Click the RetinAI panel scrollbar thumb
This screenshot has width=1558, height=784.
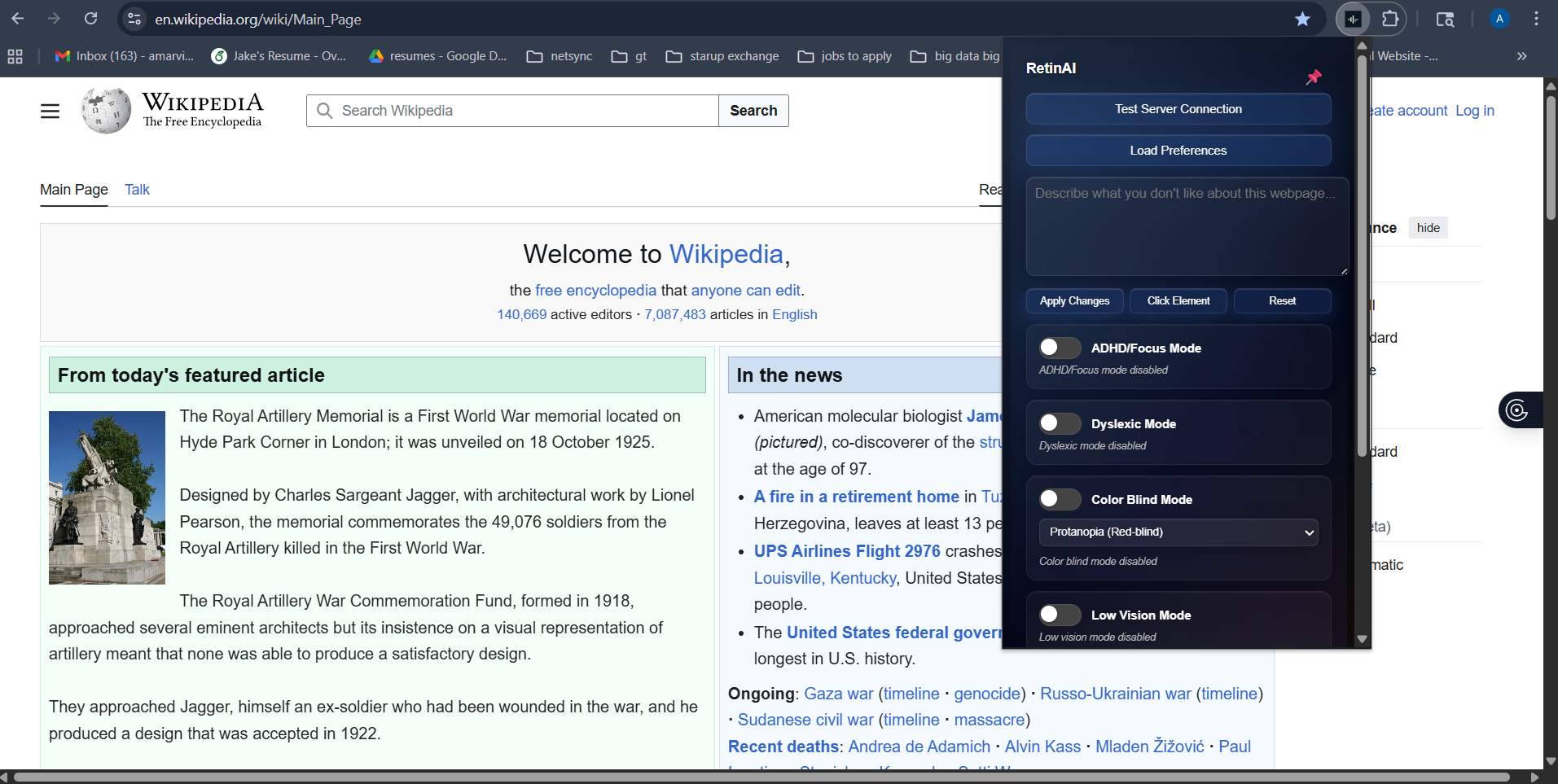pos(1362,255)
